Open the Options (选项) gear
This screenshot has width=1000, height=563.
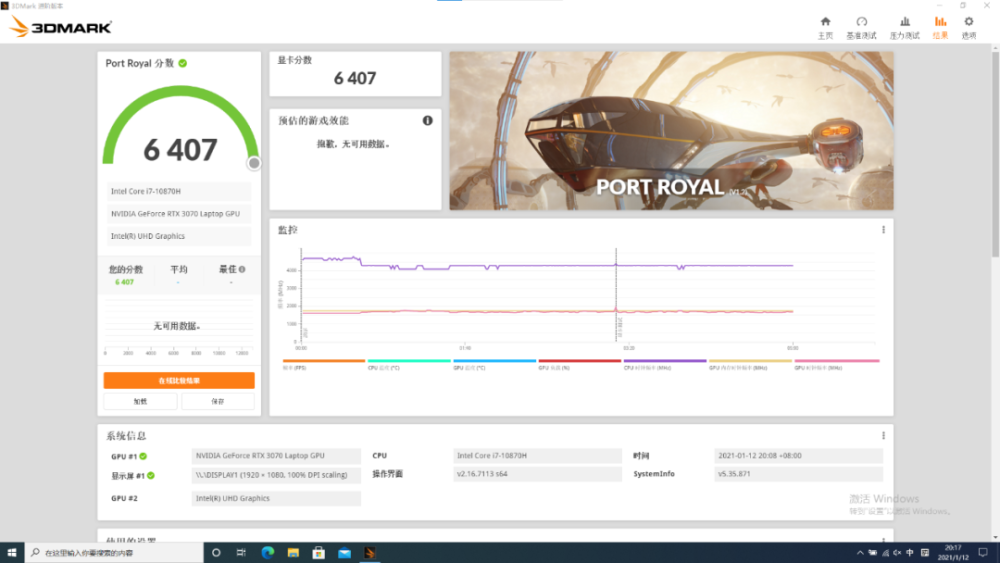point(969,28)
